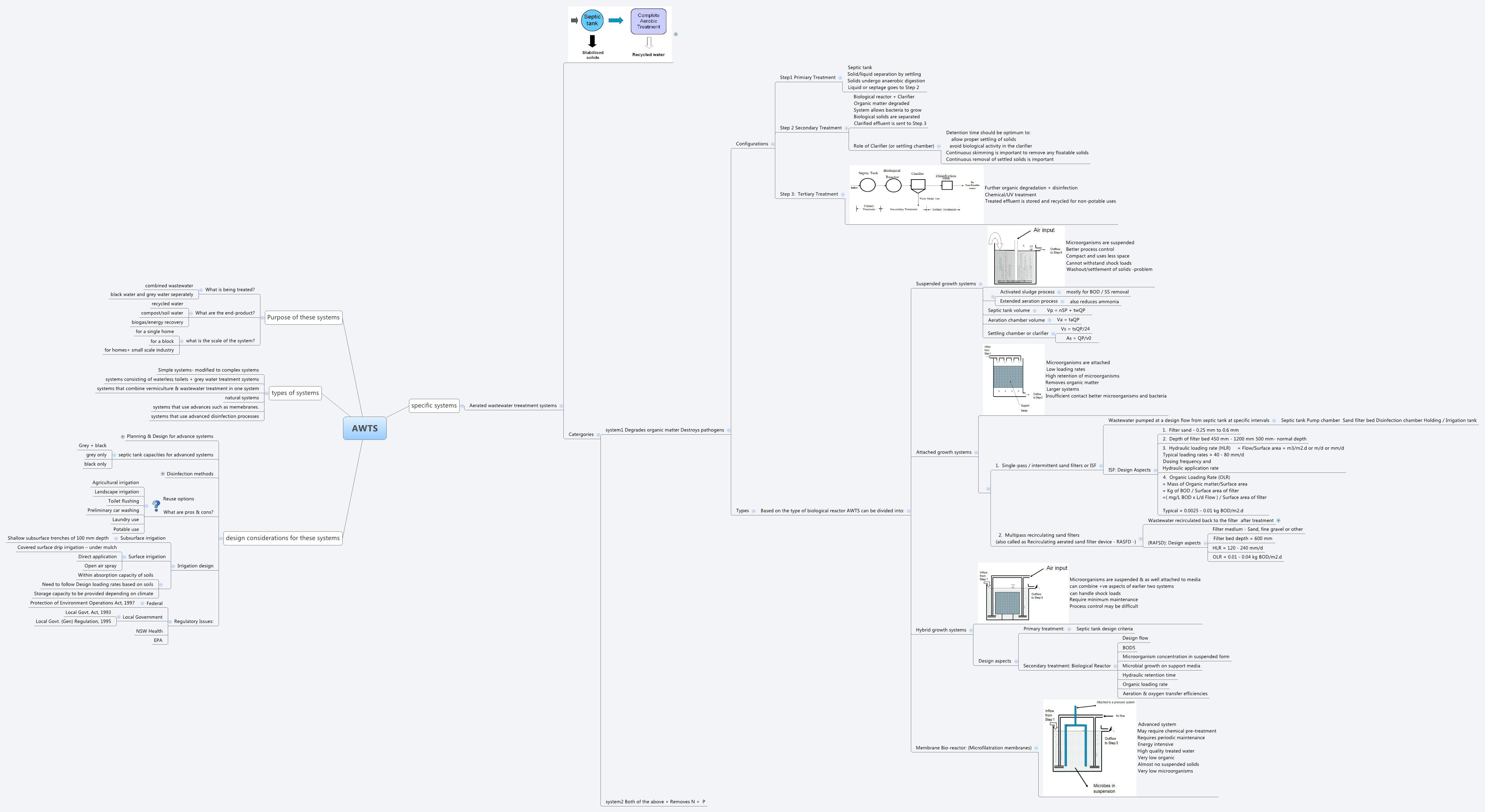1485x812 pixels.
Task: Select the specific systems topic
Action: pos(433,405)
